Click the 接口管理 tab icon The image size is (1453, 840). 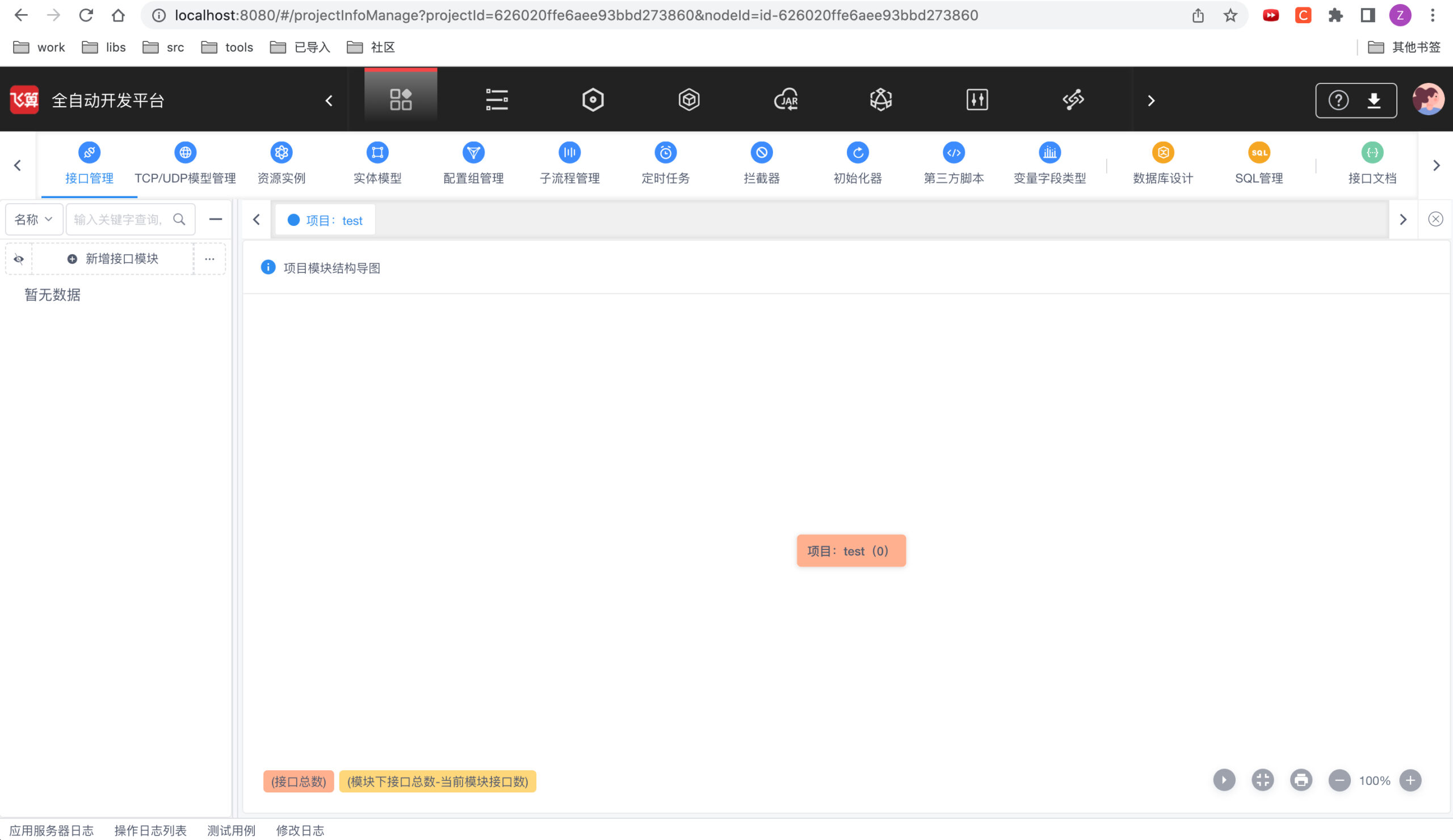(x=88, y=152)
